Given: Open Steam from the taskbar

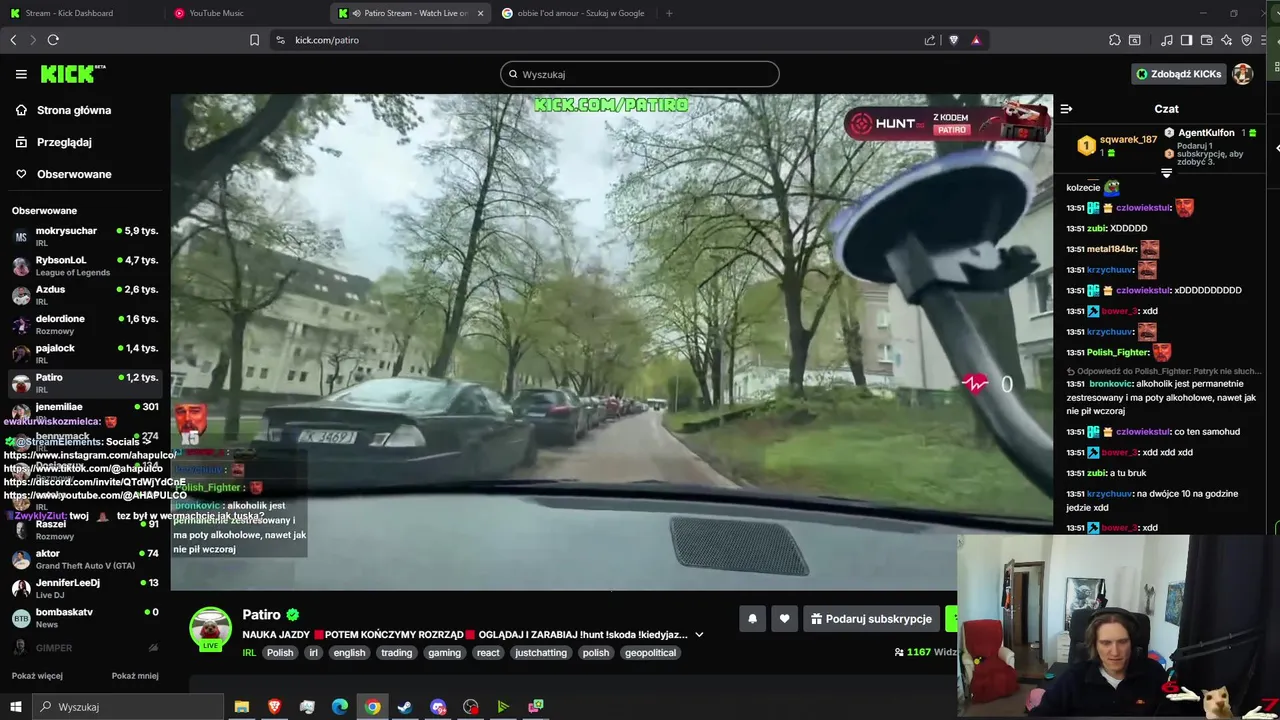Looking at the screenshot, I should [x=405, y=707].
